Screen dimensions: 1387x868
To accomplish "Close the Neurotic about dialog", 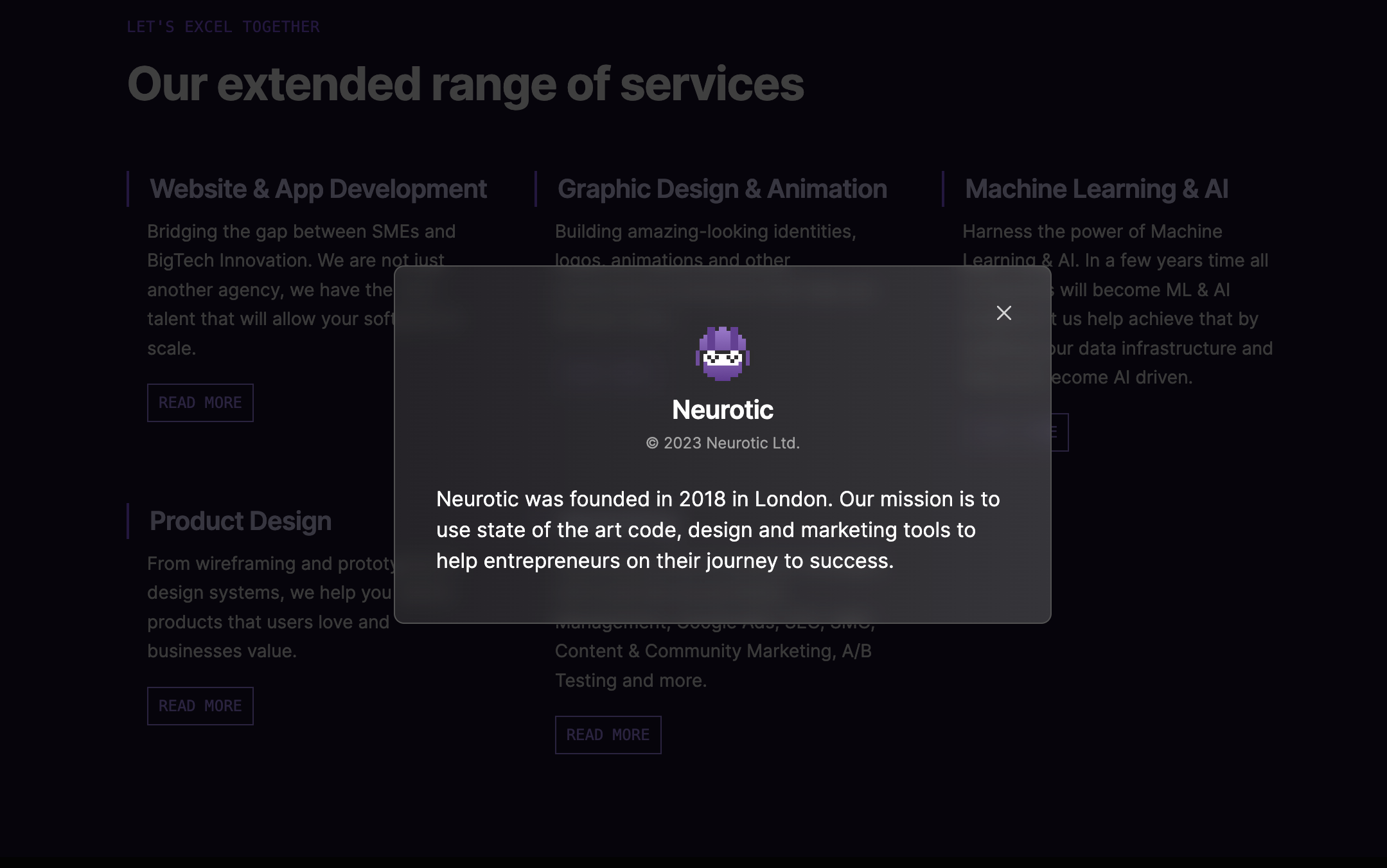I will (x=1003, y=313).
